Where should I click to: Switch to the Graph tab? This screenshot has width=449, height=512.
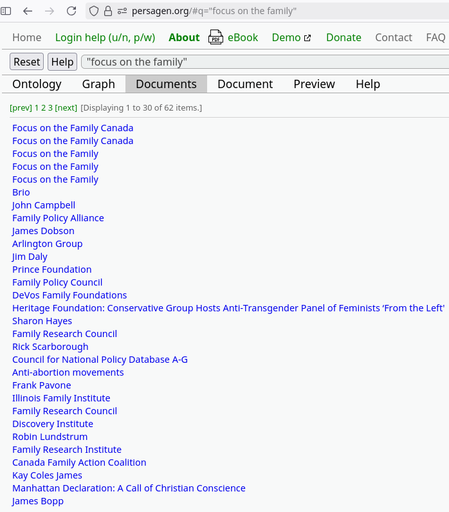(99, 84)
